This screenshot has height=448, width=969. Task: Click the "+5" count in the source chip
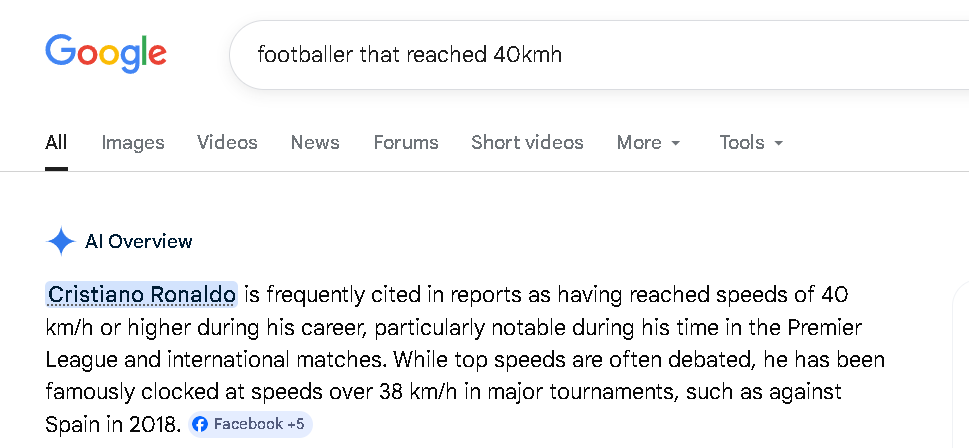[295, 425]
